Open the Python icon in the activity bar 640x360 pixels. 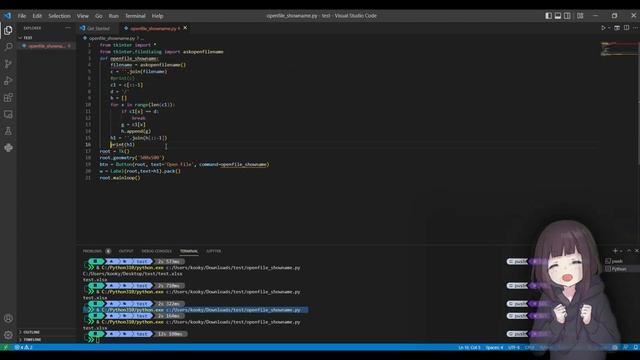click(8, 148)
